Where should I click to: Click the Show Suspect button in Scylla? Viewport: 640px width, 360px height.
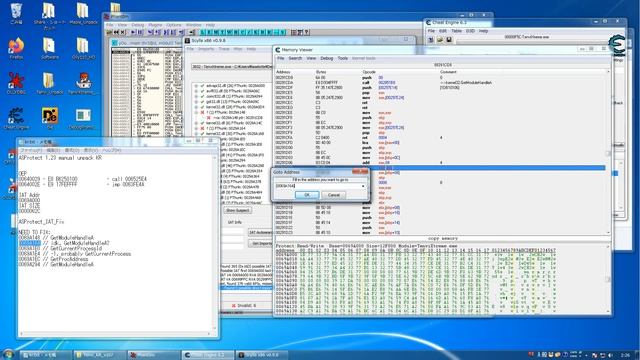(237, 211)
